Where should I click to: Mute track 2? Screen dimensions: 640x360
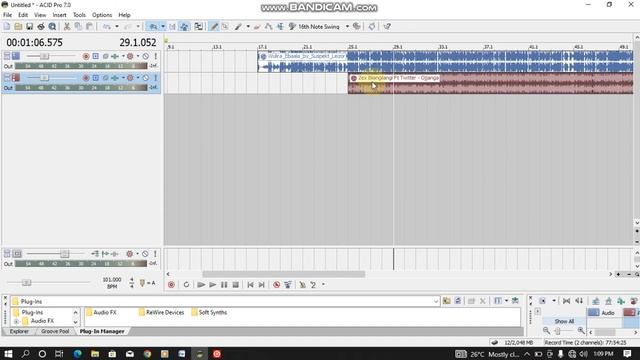click(x=145, y=78)
